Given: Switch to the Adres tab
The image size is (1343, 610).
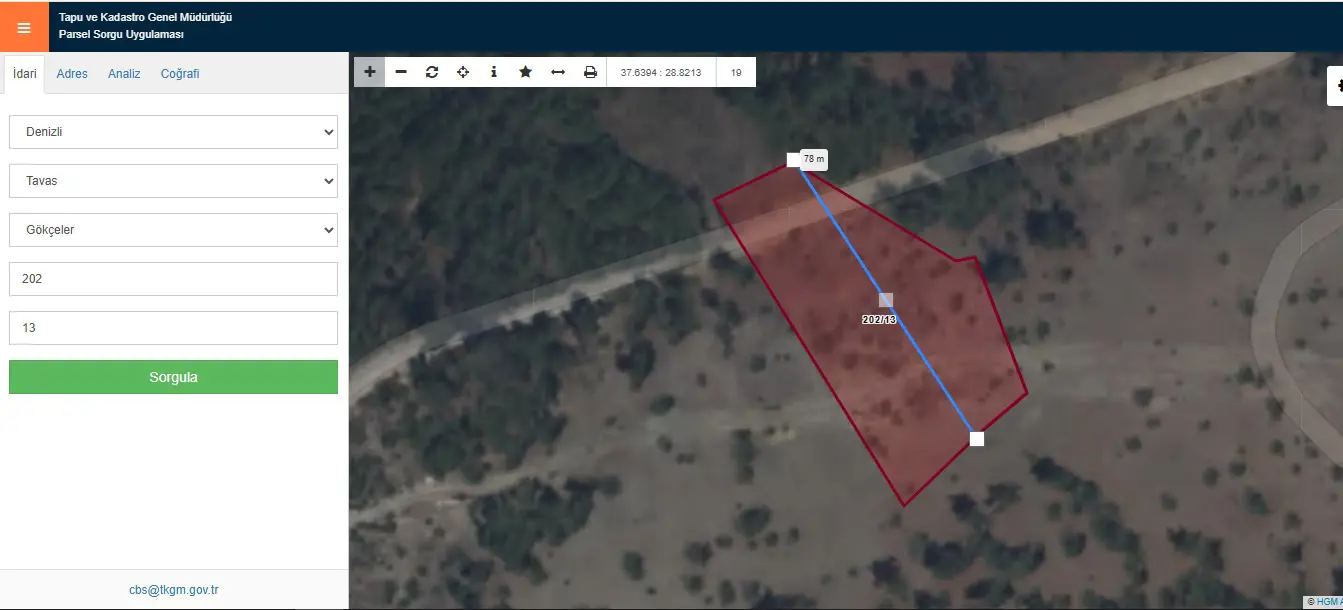Looking at the screenshot, I should pos(72,74).
